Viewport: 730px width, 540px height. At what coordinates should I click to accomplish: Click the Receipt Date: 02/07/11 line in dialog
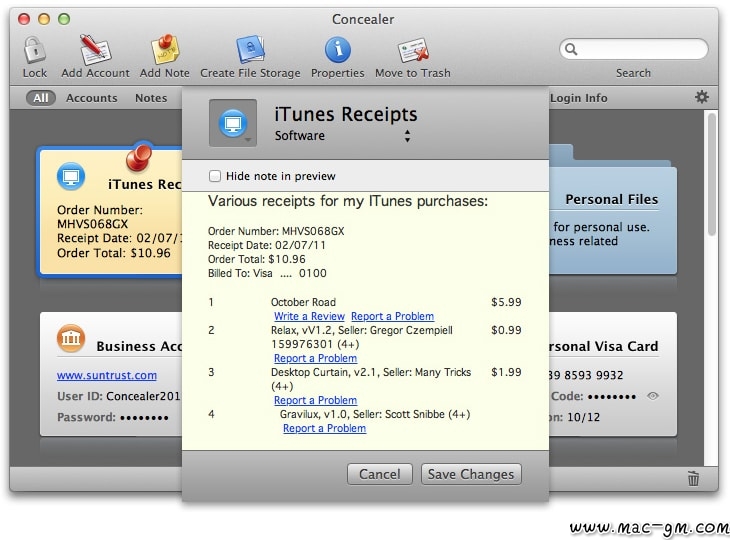coord(267,245)
